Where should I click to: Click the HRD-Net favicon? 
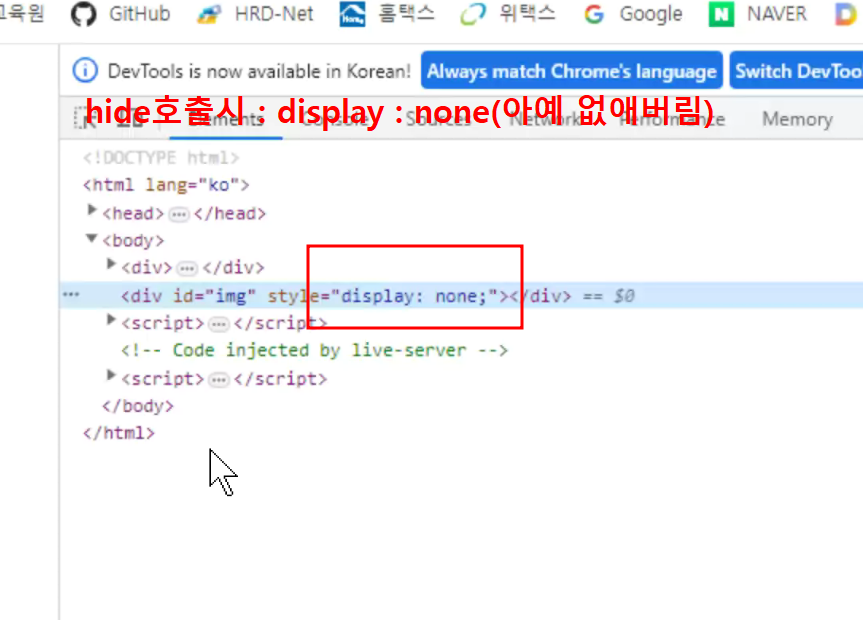(209, 14)
